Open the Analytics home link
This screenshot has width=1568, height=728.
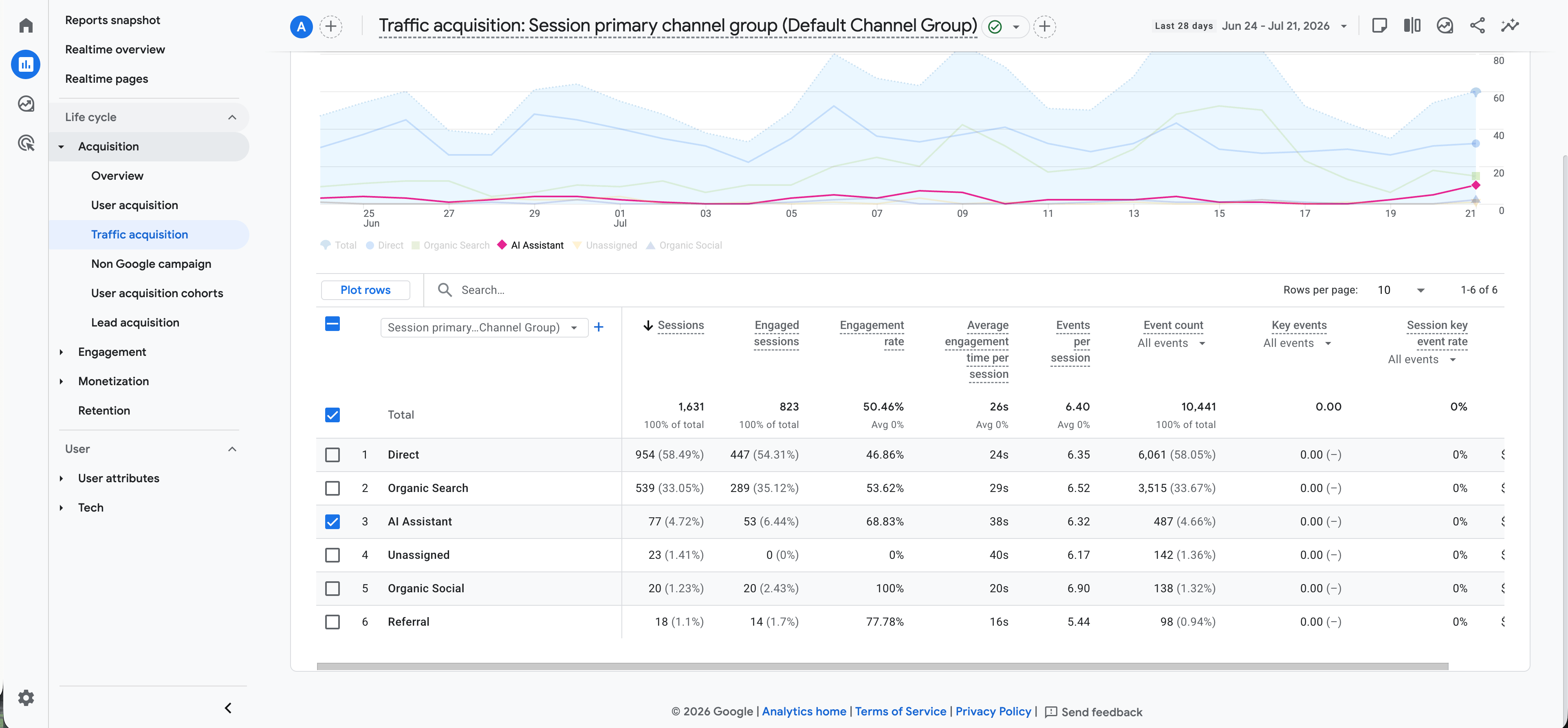point(804,712)
